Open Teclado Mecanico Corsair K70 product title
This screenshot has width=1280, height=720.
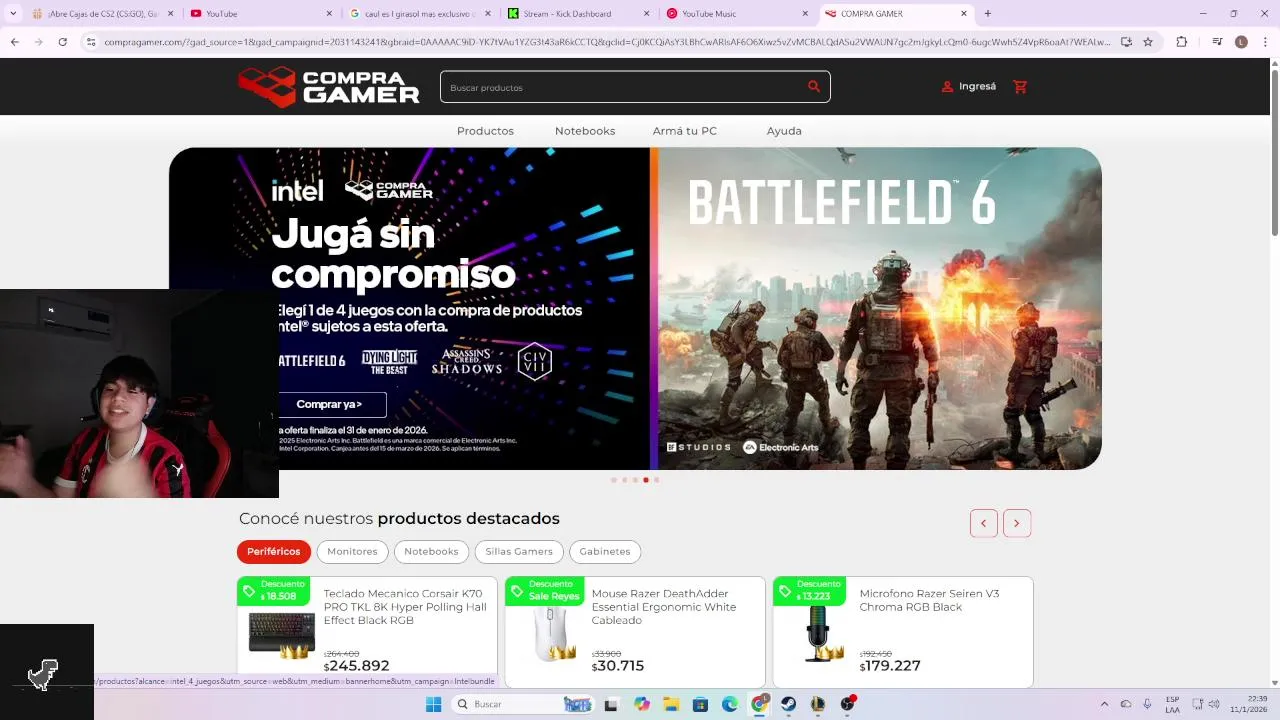pos(405,607)
